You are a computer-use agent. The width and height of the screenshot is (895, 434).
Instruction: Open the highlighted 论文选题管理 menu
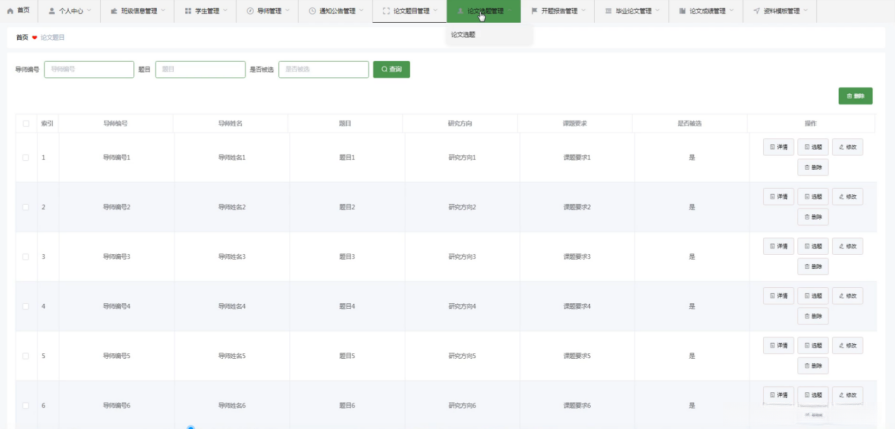[x=483, y=11]
